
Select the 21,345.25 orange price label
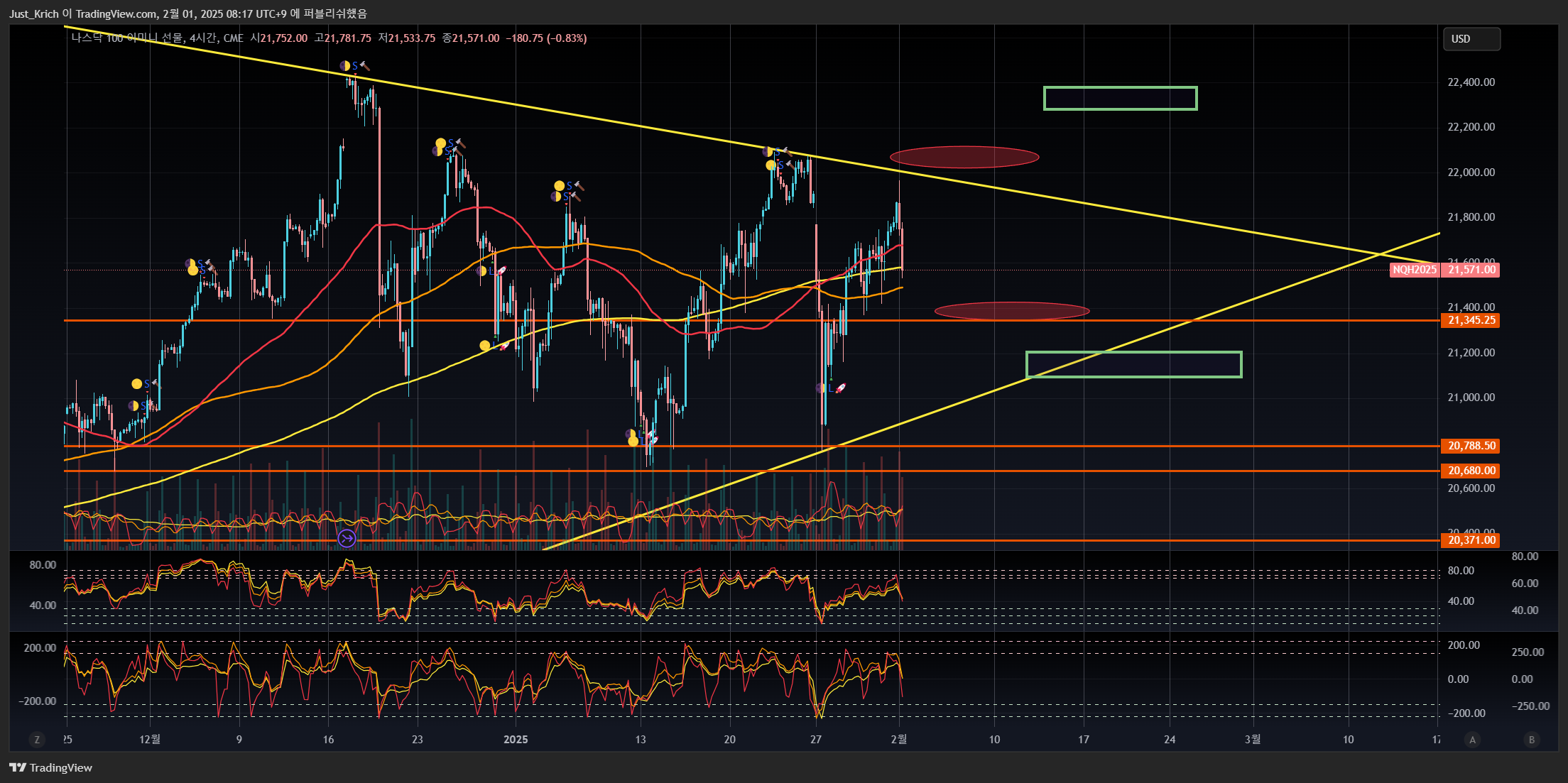click(x=1471, y=320)
